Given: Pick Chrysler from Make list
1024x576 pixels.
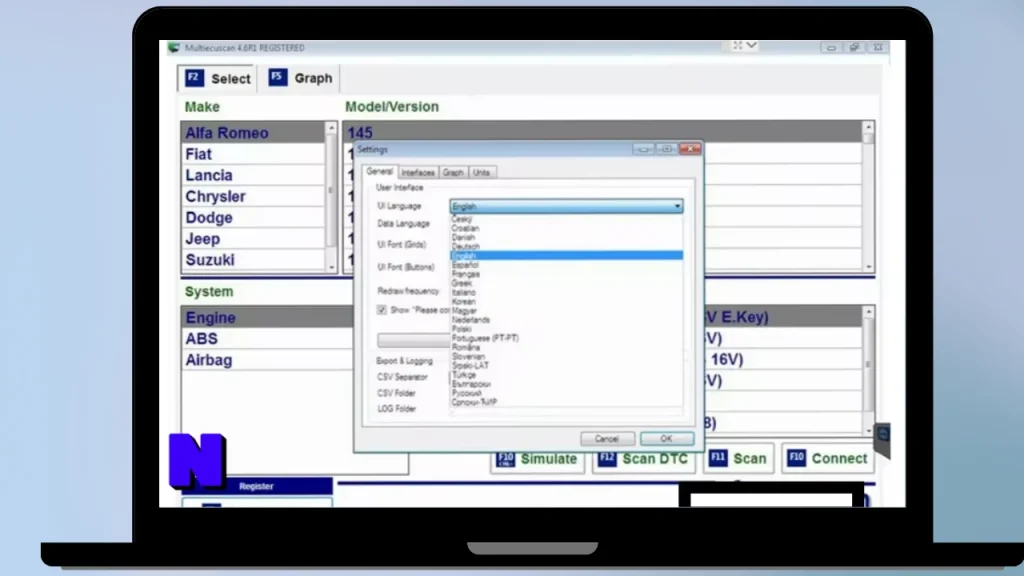Looking at the screenshot, I should tap(253, 197).
